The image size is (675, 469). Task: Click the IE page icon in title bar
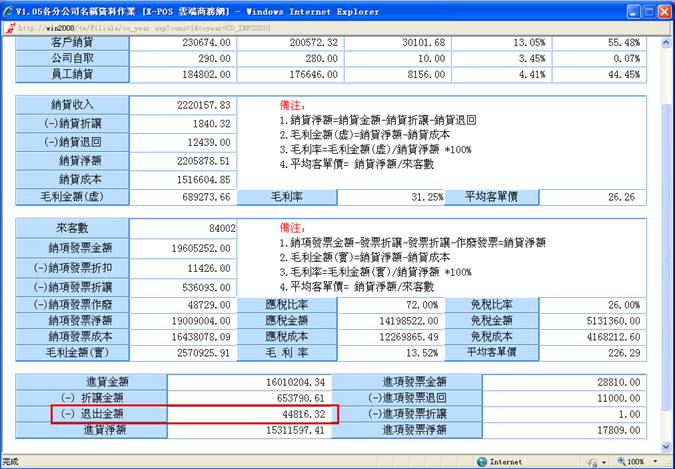coord(9,7)
